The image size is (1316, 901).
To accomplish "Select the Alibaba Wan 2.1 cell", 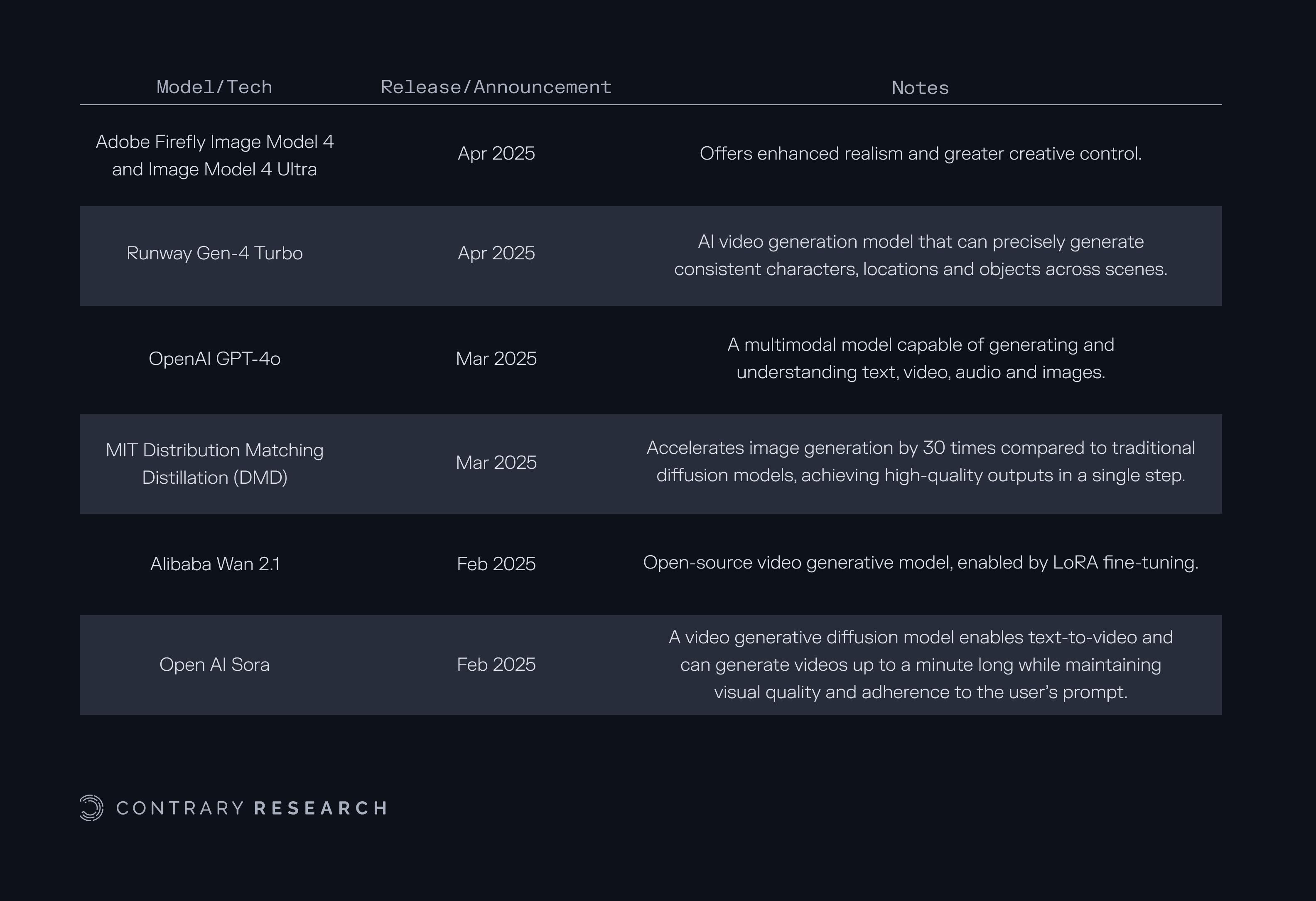I will (x=214, y=564).
